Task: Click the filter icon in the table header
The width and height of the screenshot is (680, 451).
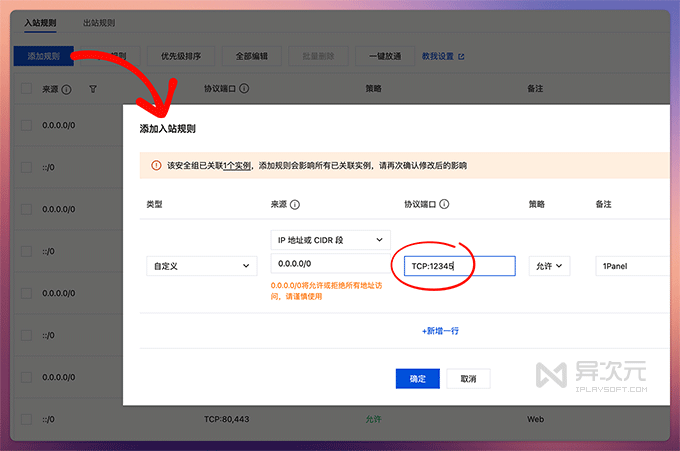Action: 93,89
